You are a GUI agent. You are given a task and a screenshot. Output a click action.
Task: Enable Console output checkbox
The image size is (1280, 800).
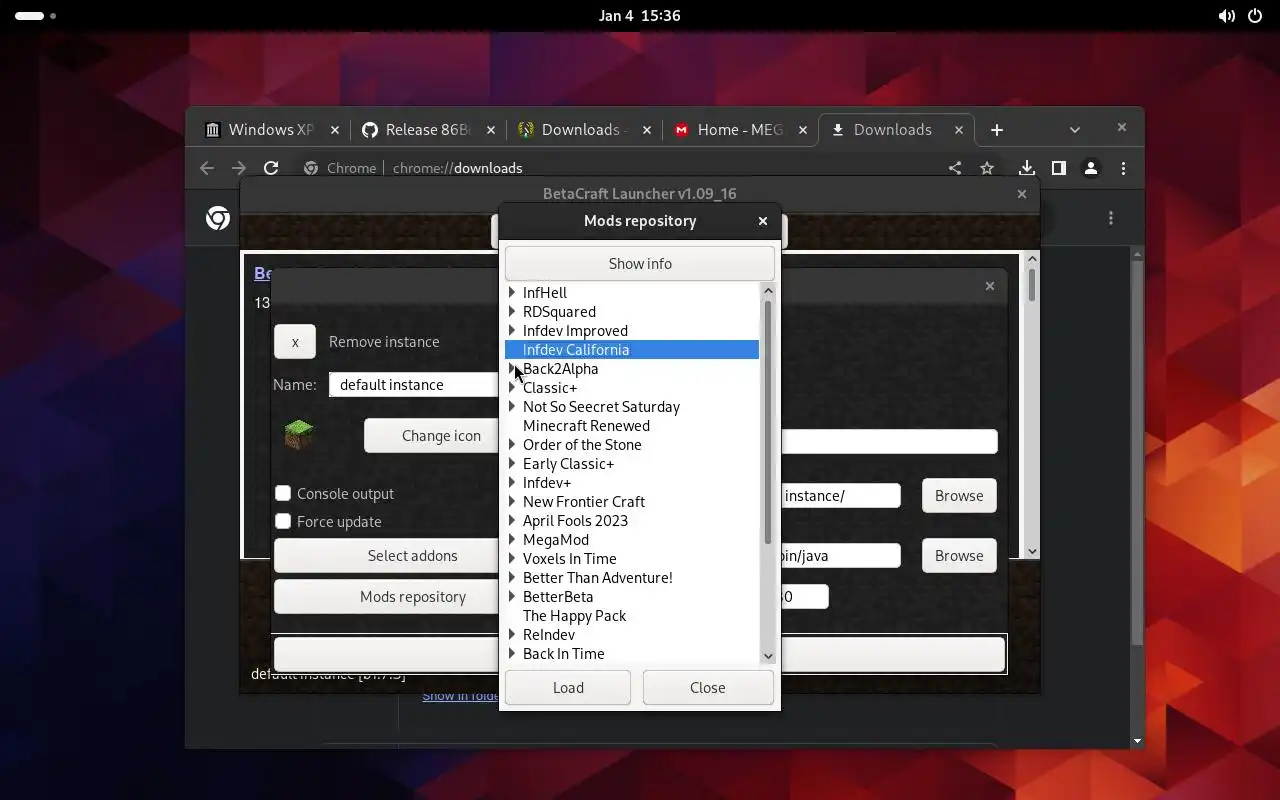[283, 493]
